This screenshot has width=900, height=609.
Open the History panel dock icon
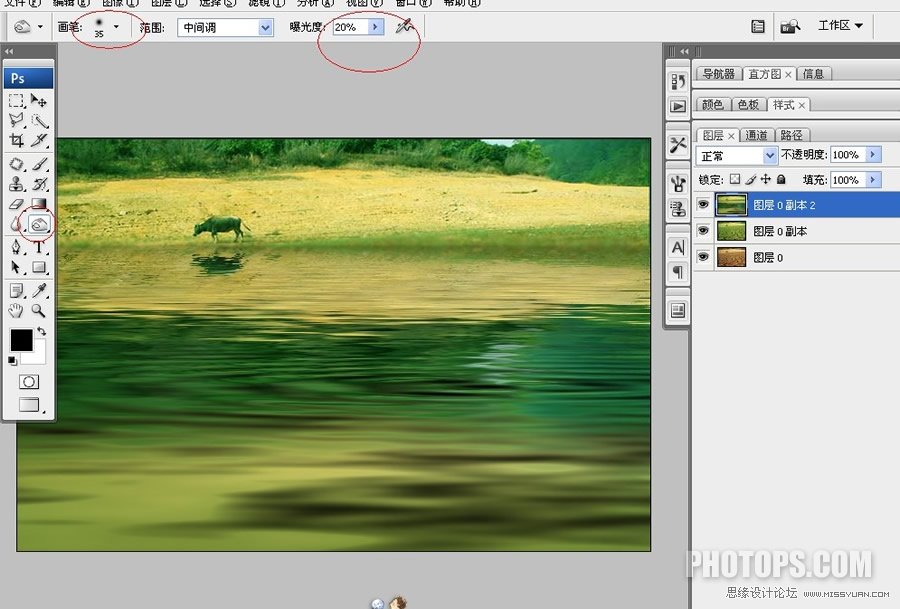[678, 82]
